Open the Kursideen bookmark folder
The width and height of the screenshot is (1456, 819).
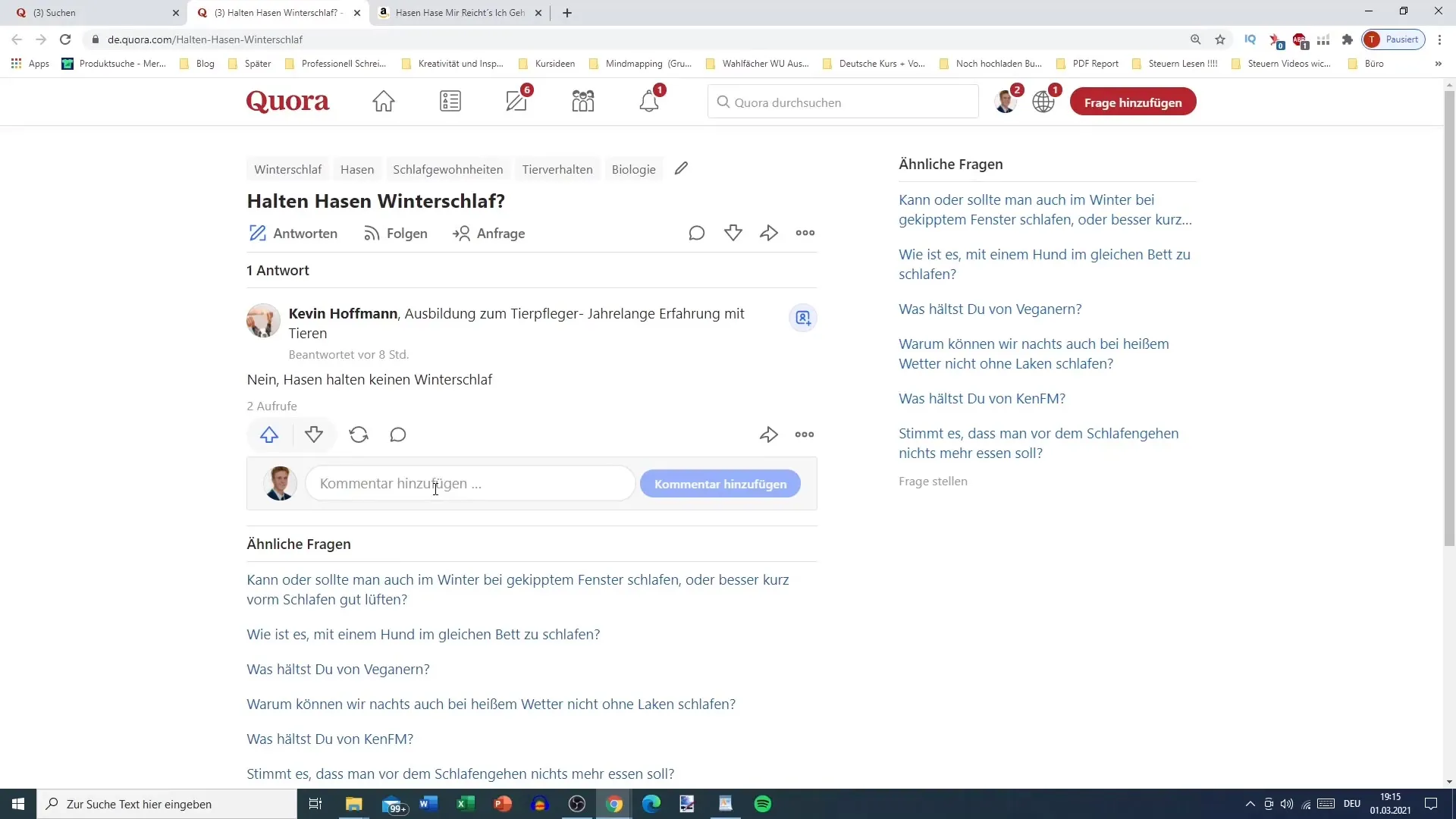547,64
